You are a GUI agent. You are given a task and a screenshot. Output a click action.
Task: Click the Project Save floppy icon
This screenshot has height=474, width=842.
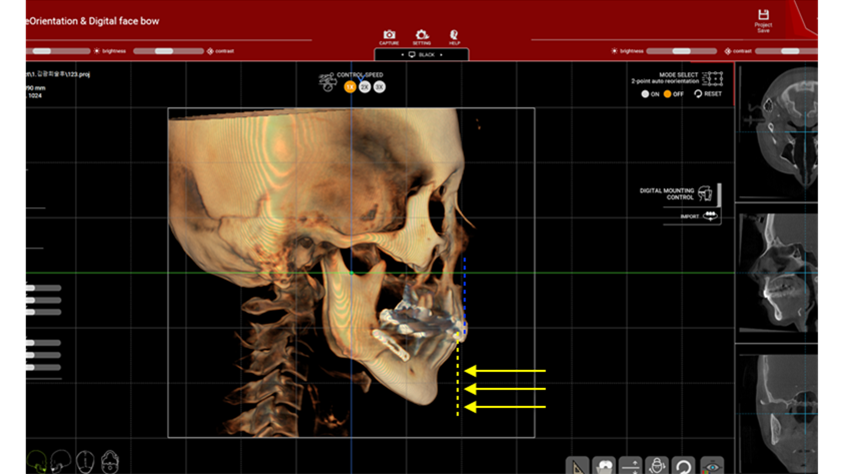point(763,16)
